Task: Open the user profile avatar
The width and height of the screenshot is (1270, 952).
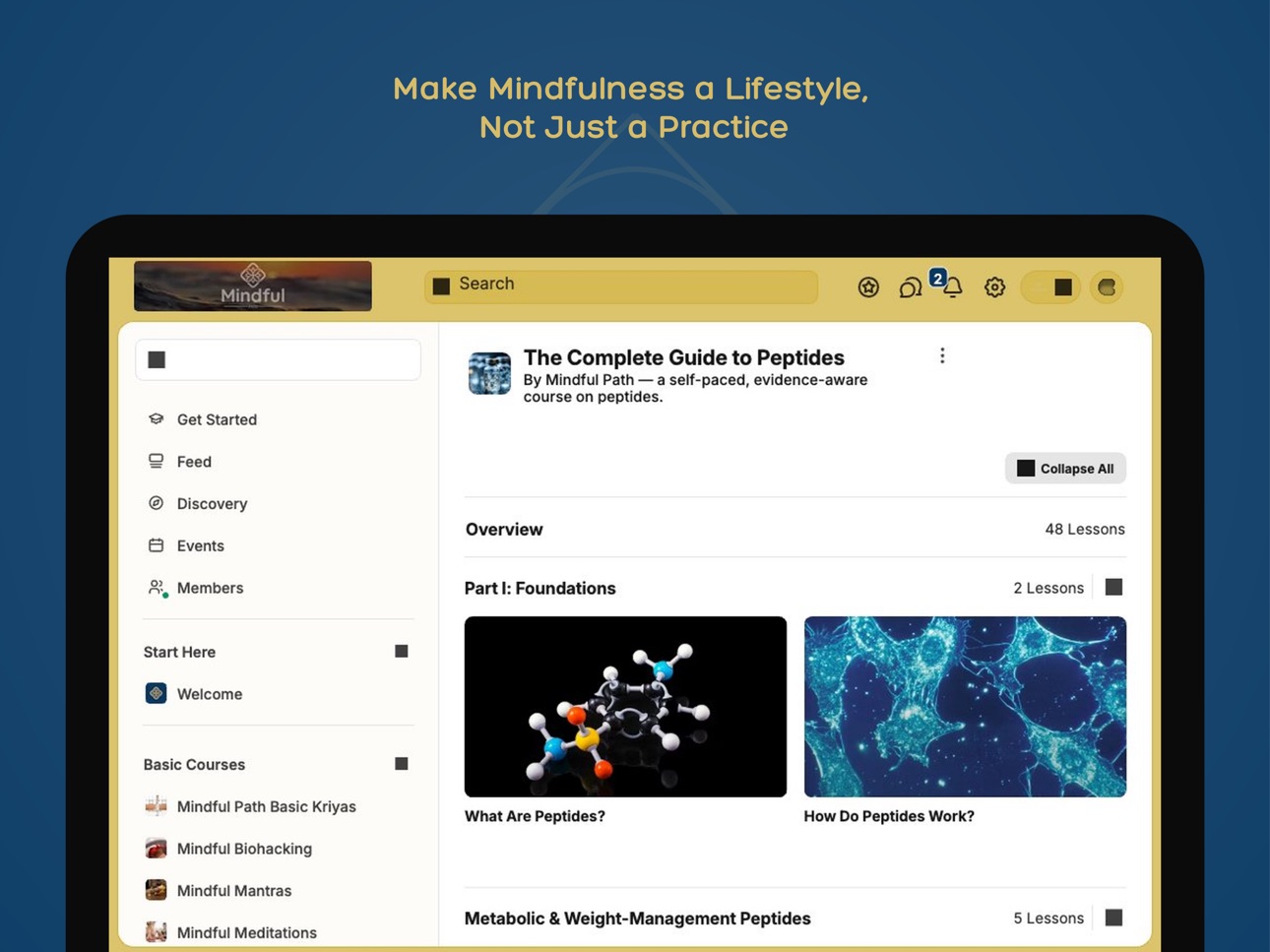Action: (1107, 287)
